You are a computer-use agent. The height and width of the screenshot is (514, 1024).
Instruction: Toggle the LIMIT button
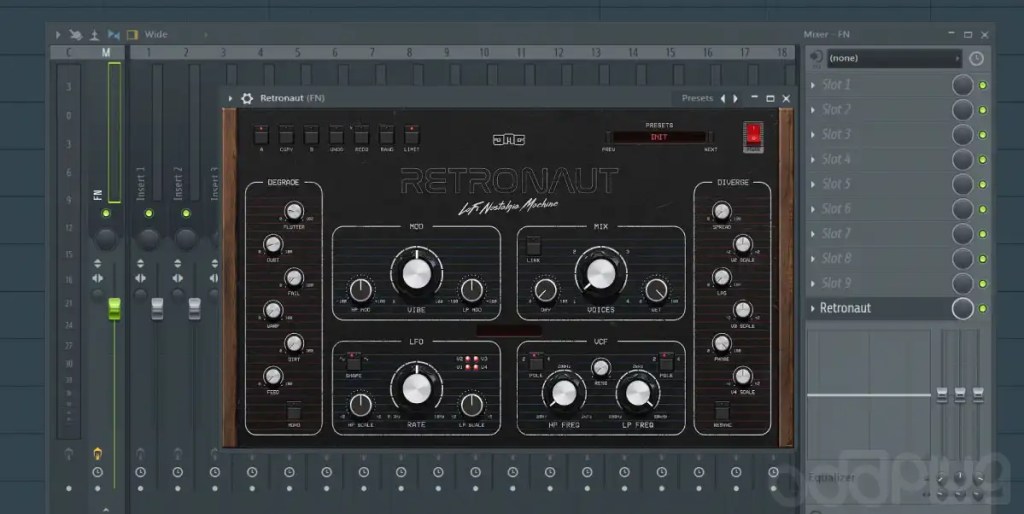[411, 135]
